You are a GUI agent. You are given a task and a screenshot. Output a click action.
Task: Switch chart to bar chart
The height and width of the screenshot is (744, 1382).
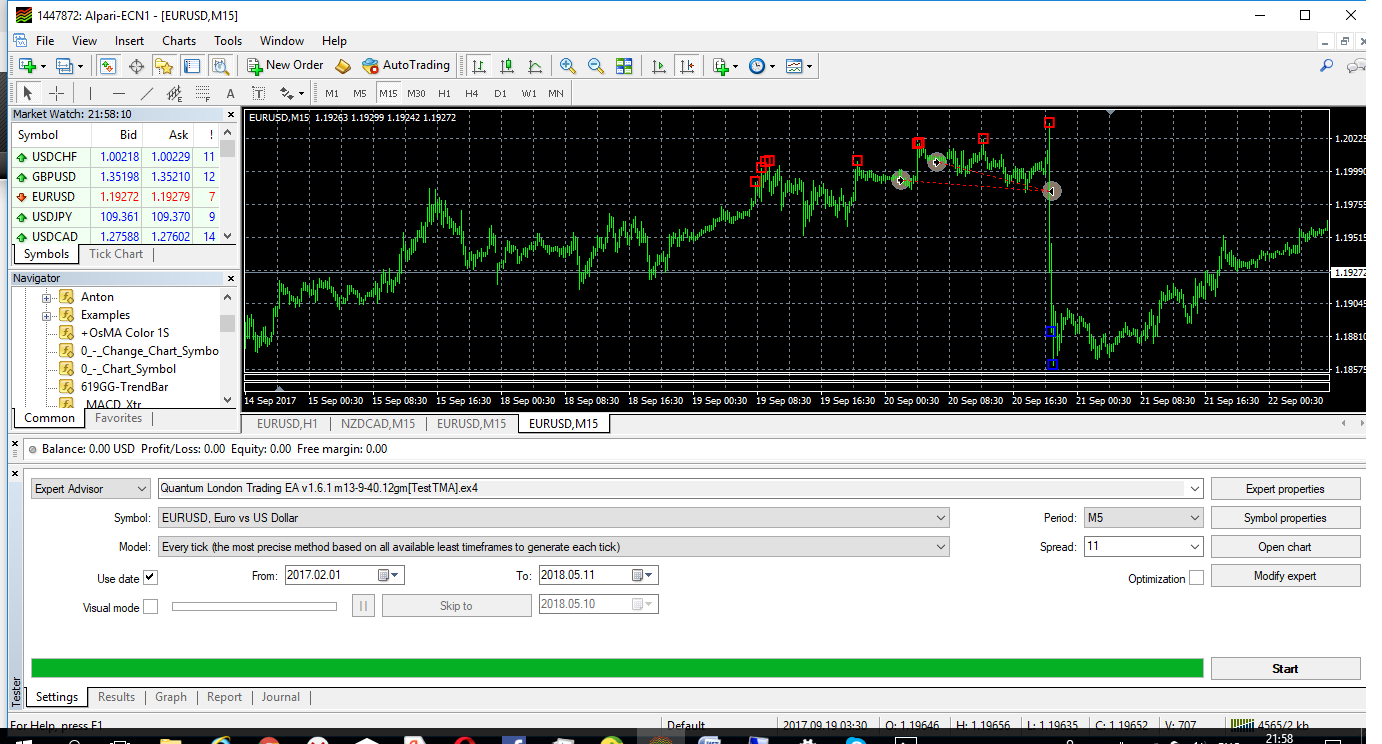(479, 66)
